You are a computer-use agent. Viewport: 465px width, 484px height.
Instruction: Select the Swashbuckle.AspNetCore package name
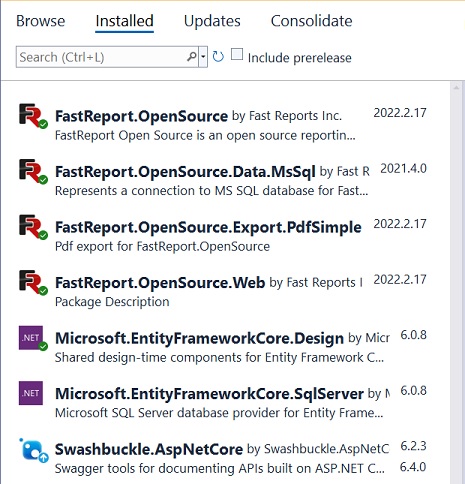[149, 449]
